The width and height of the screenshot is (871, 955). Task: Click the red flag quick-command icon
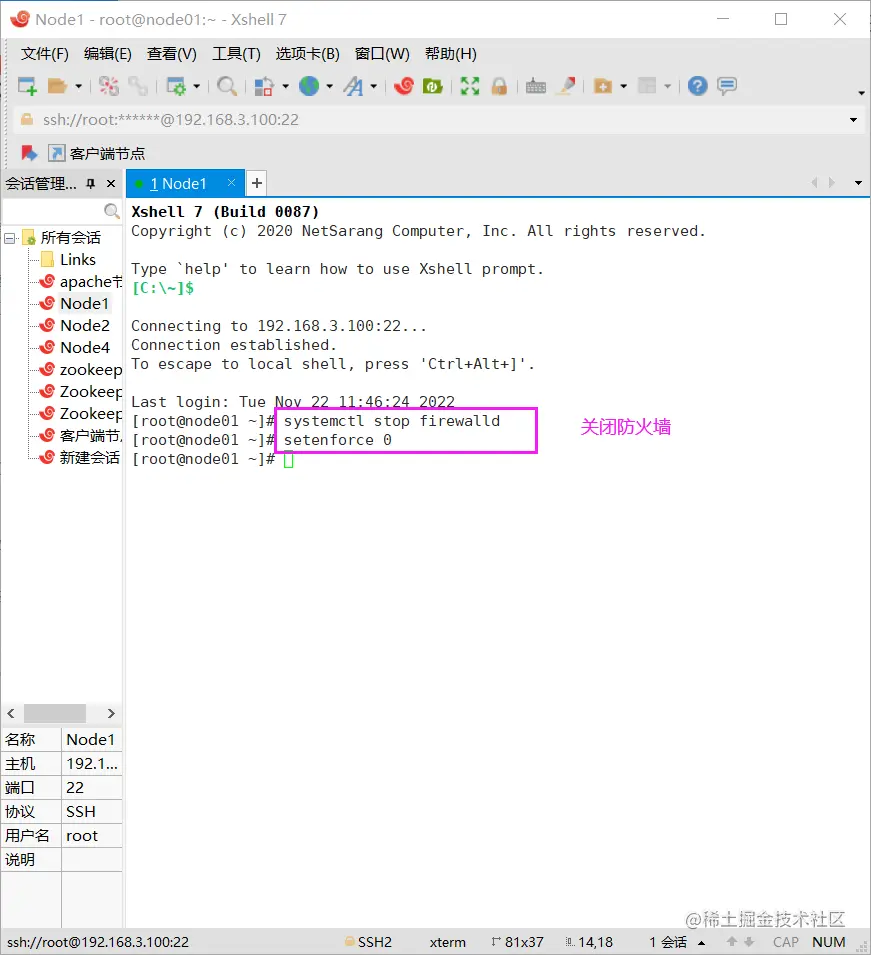[29, 153]
